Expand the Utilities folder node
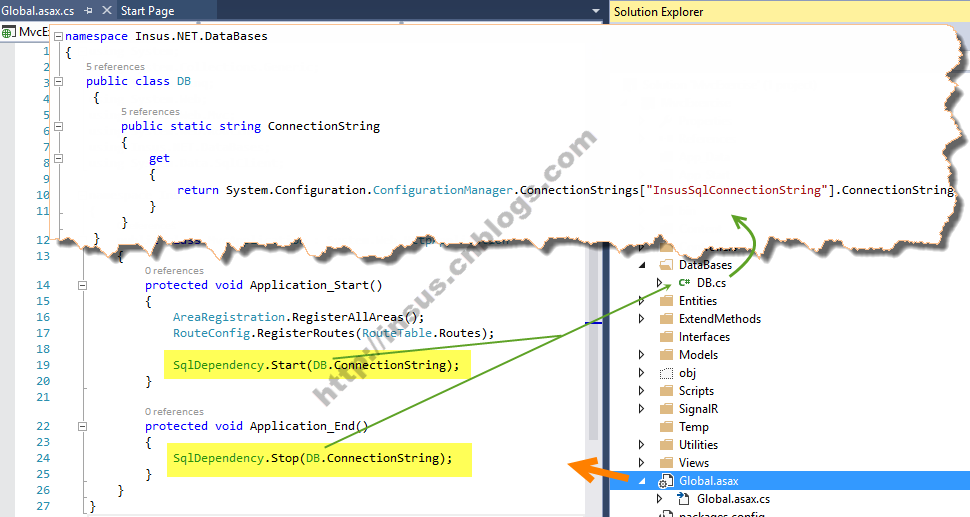 coord(642,445)
